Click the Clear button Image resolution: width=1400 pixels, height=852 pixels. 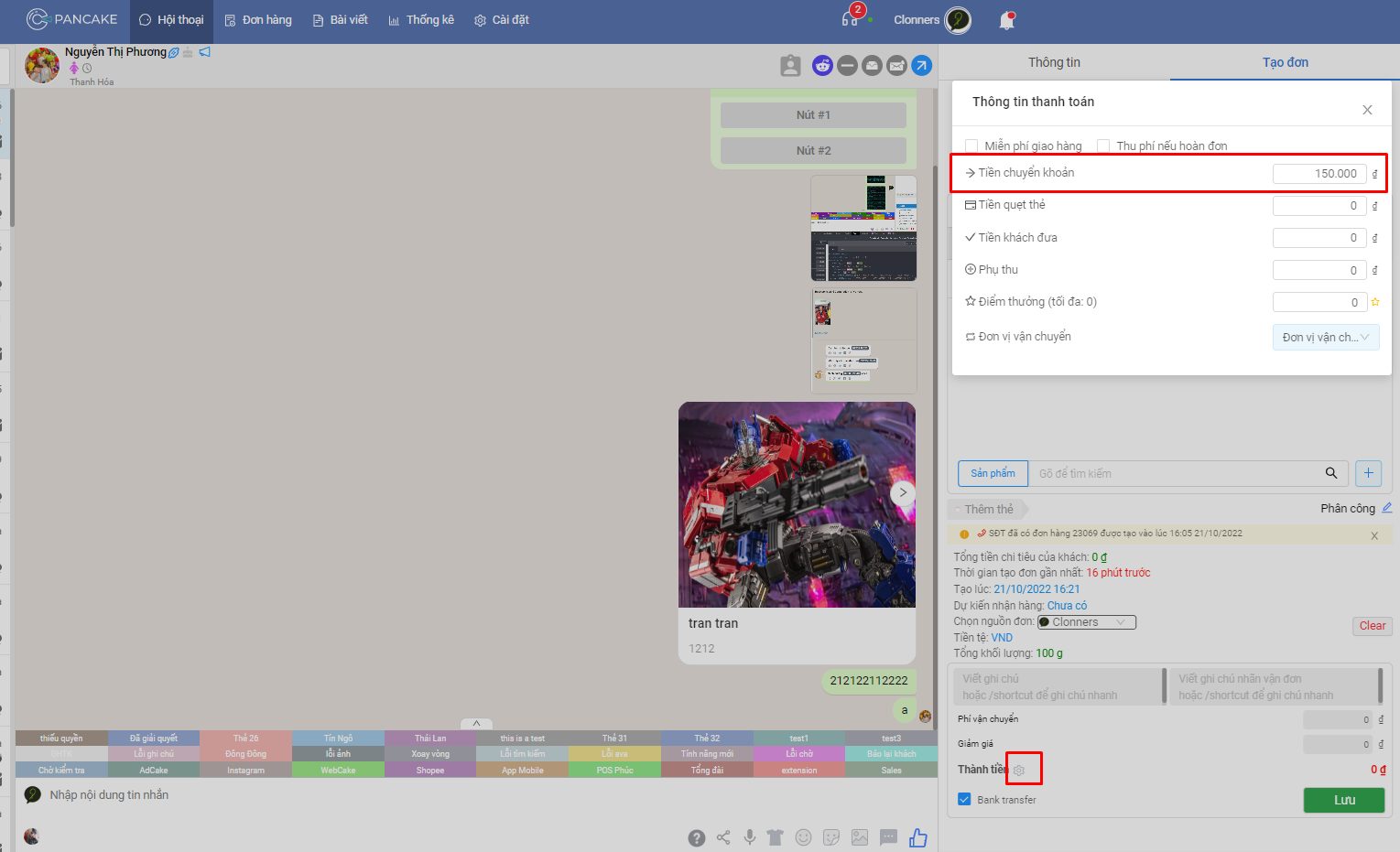click(1372, 626)
